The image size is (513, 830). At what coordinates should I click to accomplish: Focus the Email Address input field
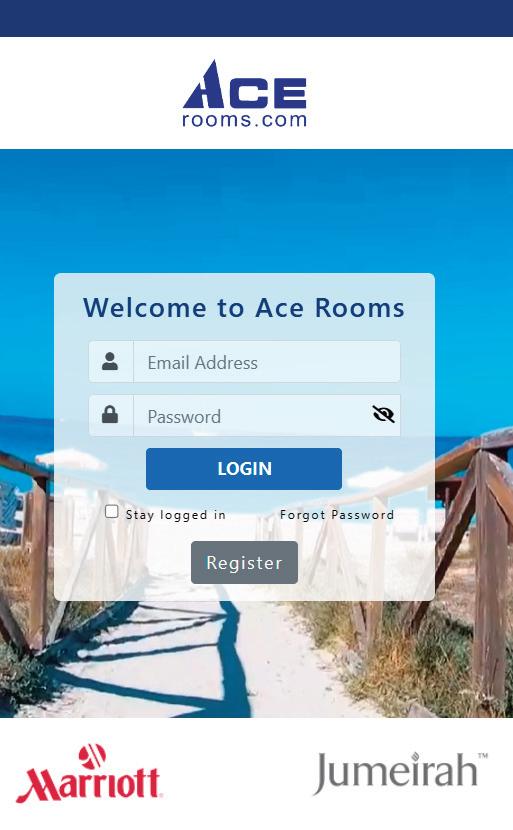click(x=267, y=362)
